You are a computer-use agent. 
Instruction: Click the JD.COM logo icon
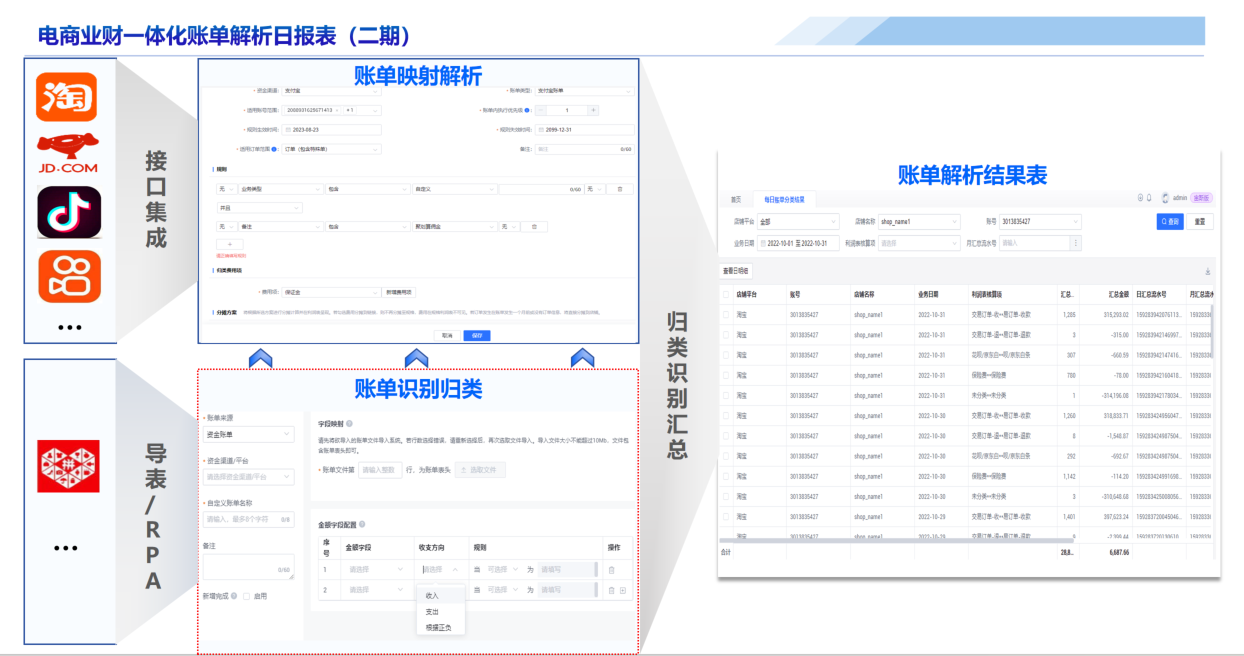click(x=68, y=153)
